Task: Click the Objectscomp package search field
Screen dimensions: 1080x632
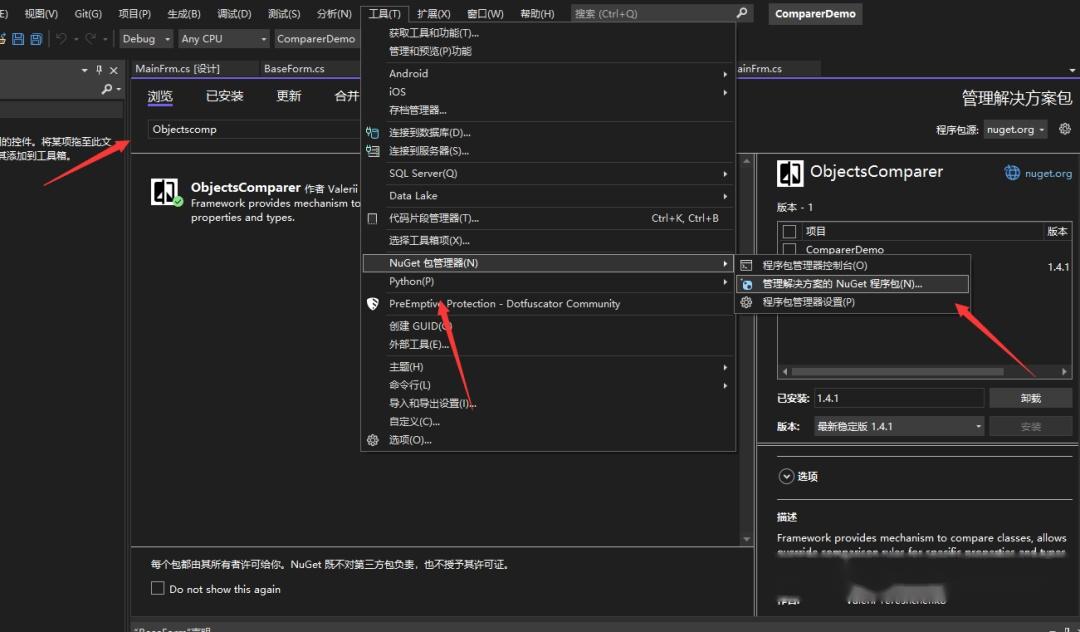Action: coord(253,129)
